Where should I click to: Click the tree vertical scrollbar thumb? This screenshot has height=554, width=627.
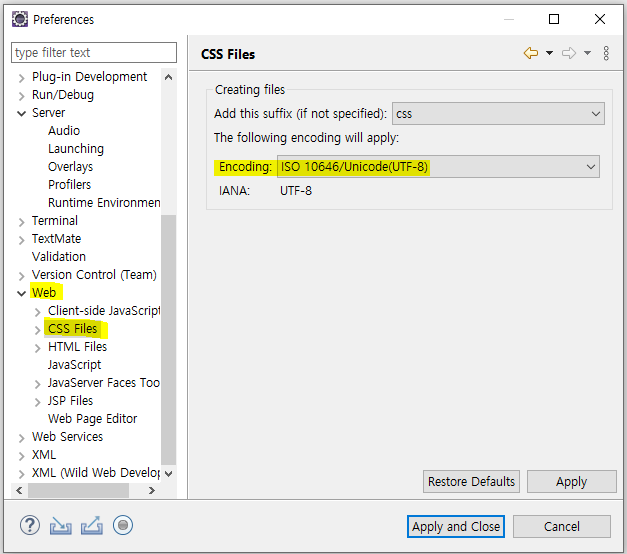click(169, 340)
